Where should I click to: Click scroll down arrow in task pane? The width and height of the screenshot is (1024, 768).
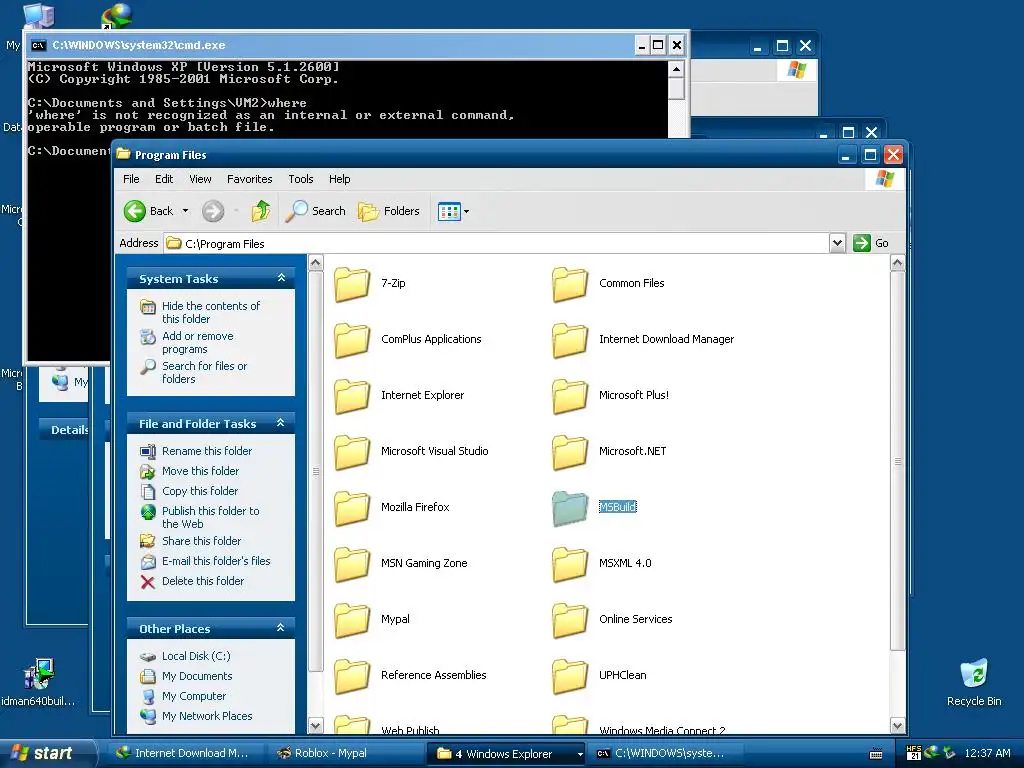tap(315, 726)
